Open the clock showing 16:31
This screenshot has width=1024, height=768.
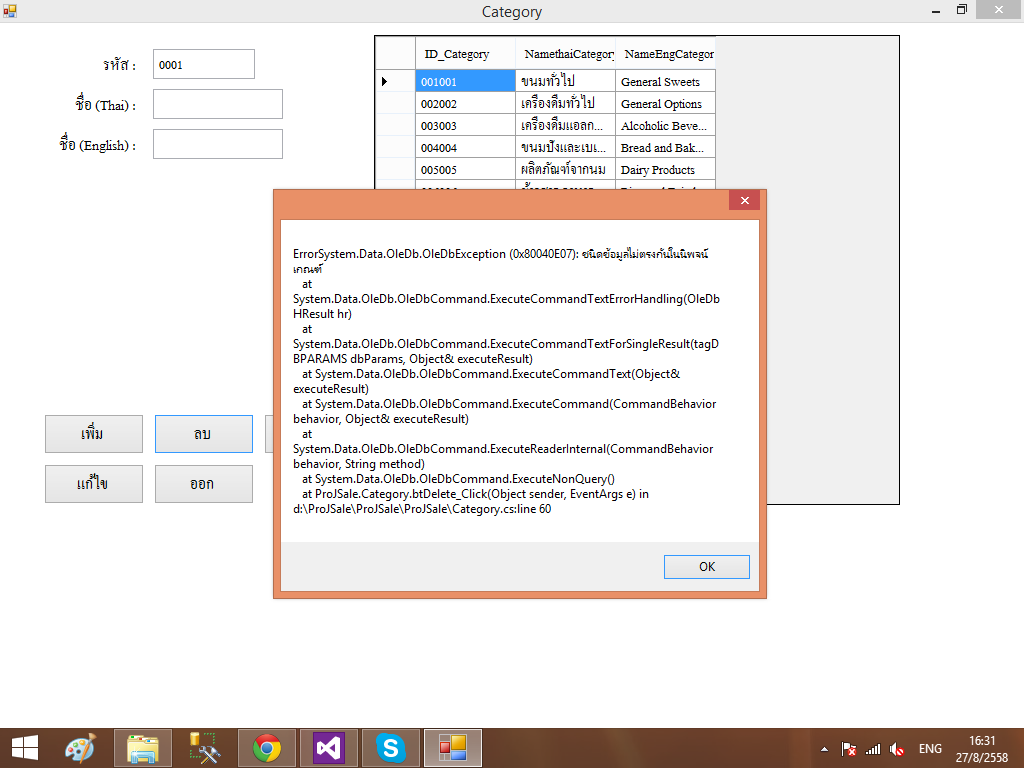(982, 749)
